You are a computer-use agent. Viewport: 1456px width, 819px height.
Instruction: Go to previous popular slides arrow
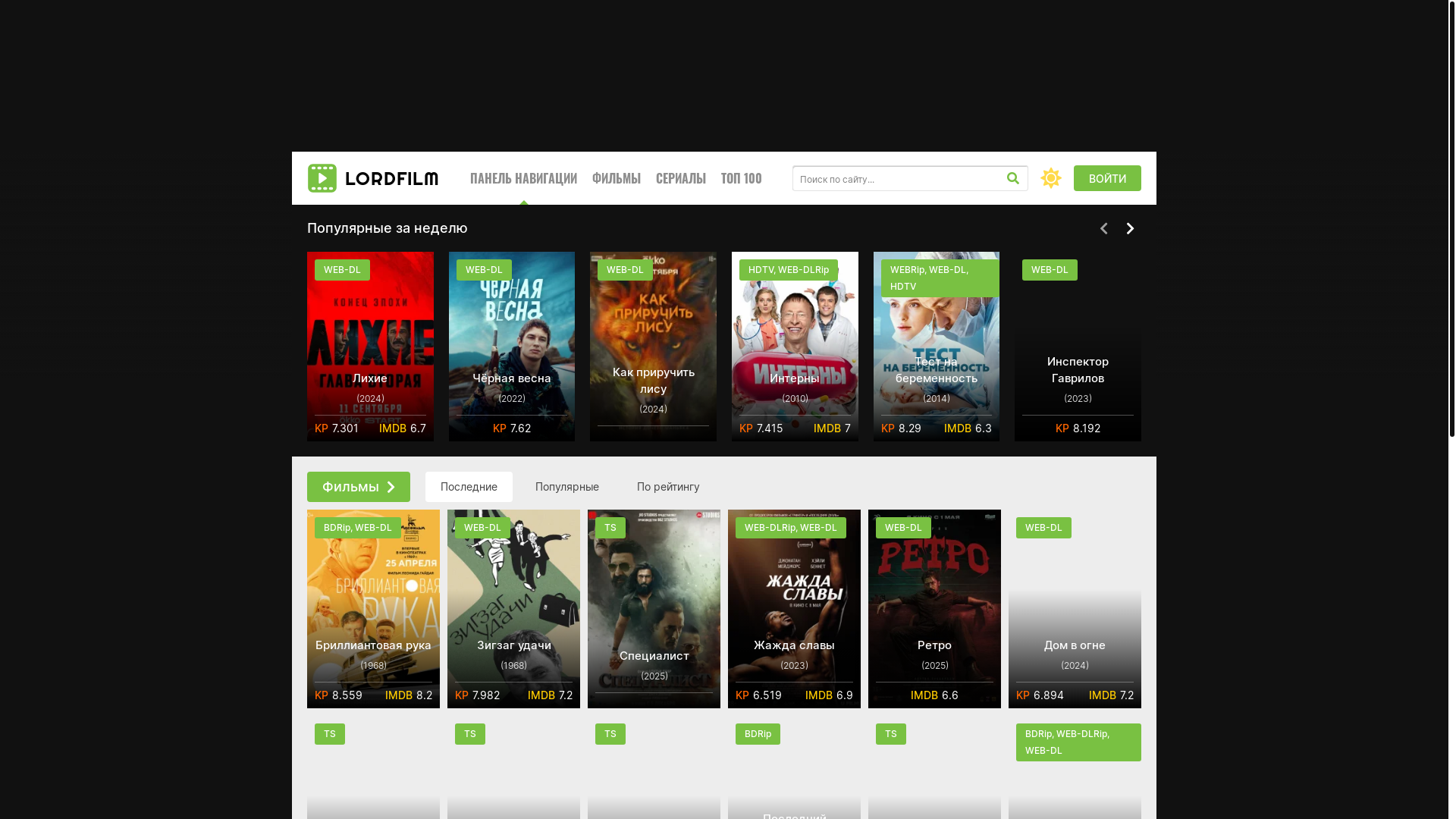coord(1104,228)
